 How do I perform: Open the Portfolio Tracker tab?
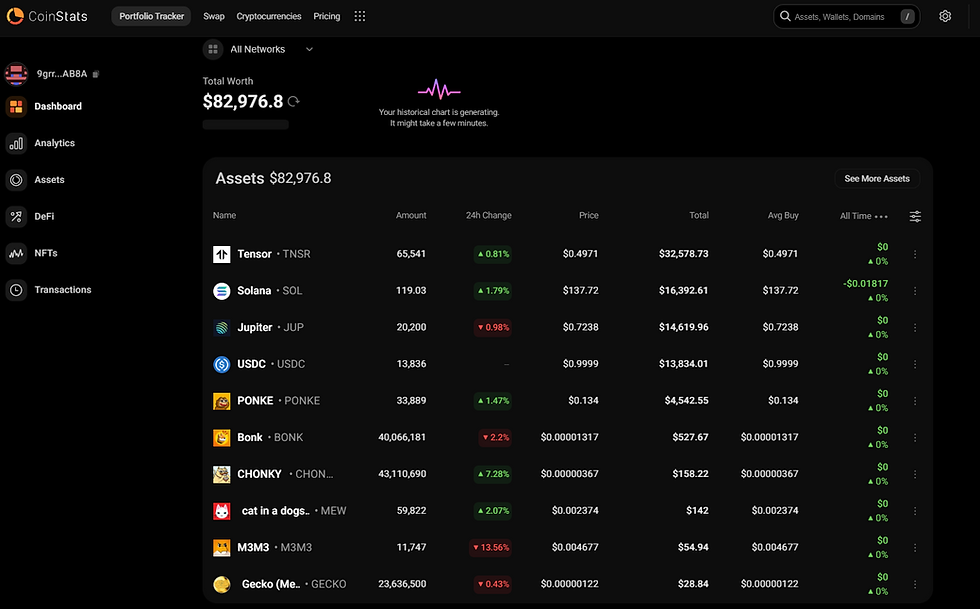point(151,16)
